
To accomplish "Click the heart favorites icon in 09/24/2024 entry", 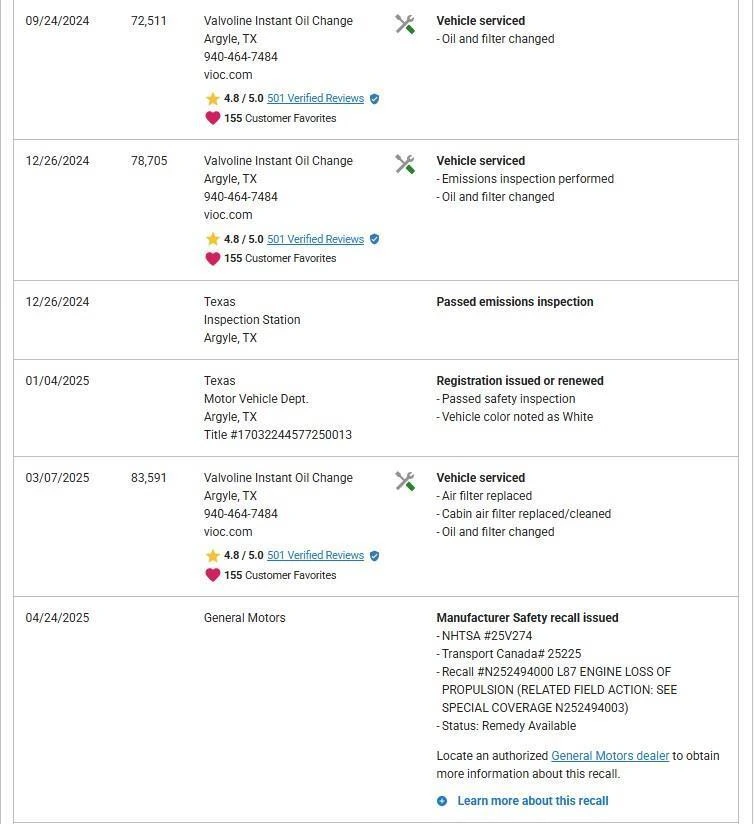I will pyautogui.click(x=212, y=118).
